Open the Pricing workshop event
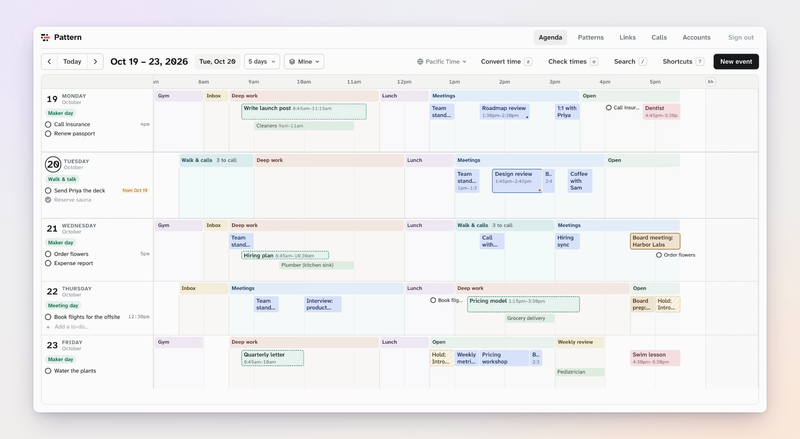 (504, 358)
